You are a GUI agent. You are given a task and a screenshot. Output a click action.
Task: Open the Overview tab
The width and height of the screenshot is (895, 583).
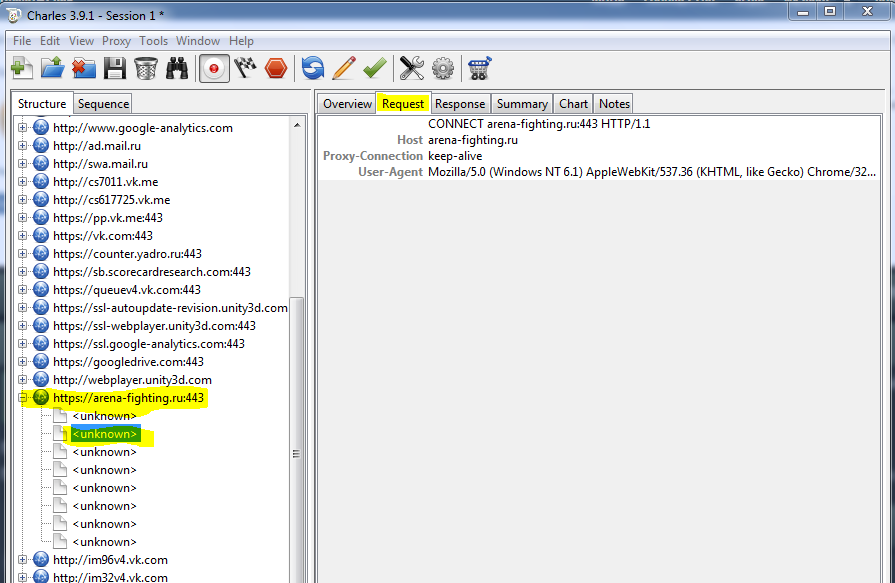click(347, 104)
